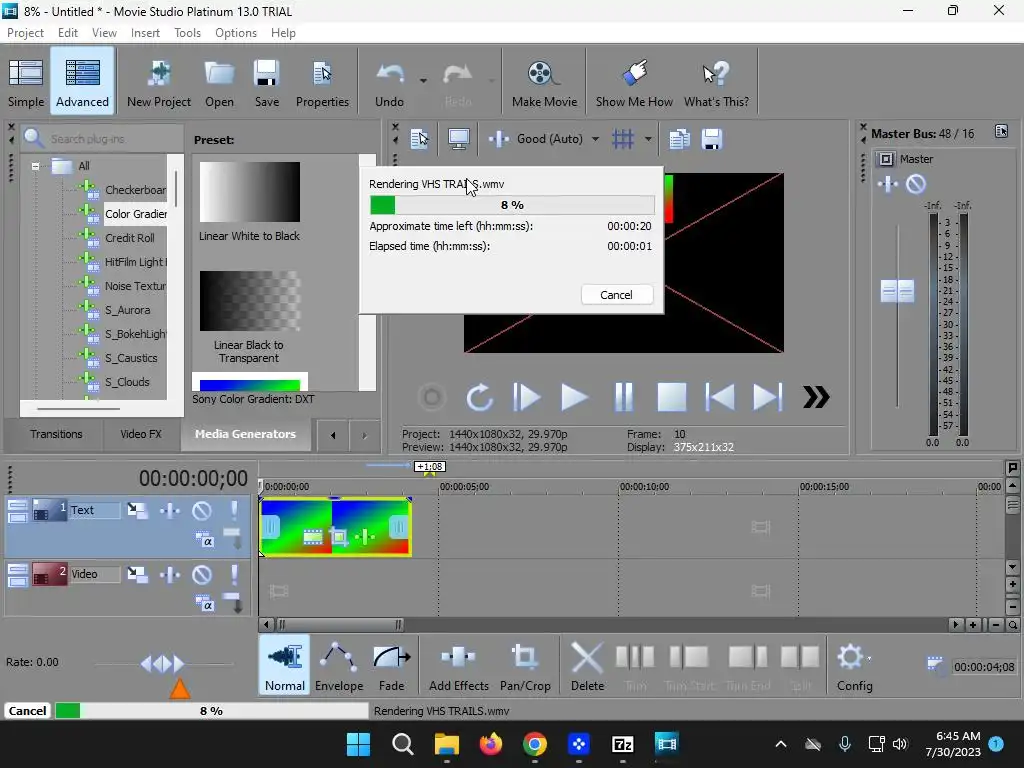
Task: Click the Search plug-ins field
Action: pyautogui.click(x=103, y=138)
